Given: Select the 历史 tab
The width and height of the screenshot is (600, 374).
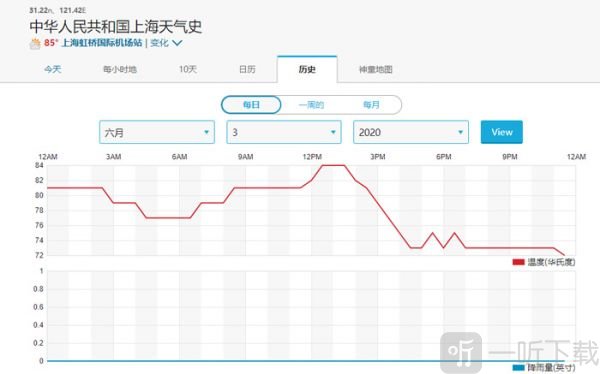Looking at the screenshot, I should click(307, 69).
